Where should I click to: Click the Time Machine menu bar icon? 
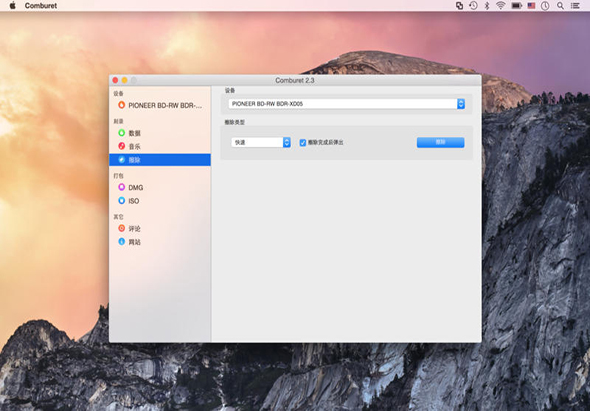tap(473, 6)
